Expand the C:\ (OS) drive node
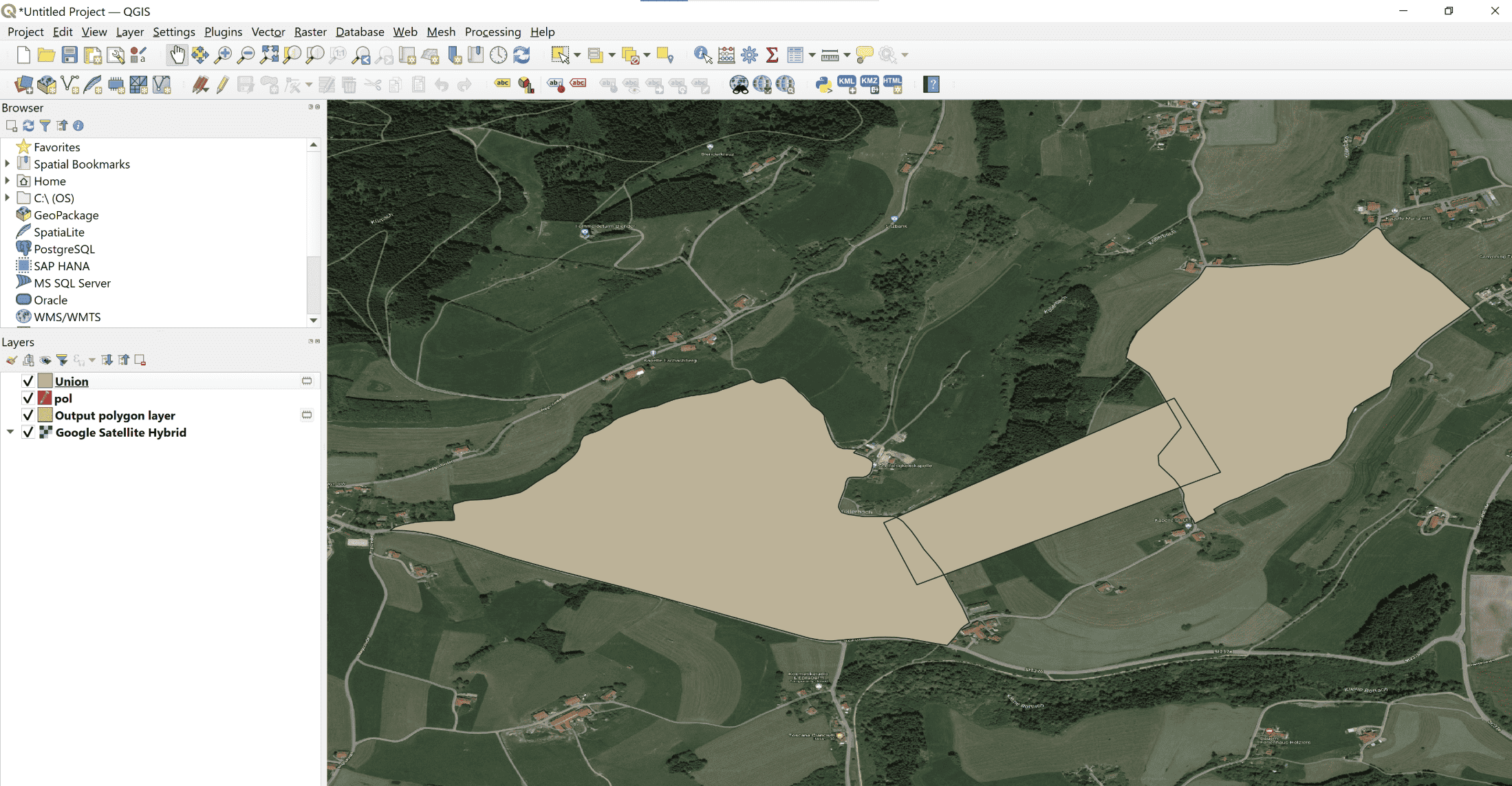Image resolution: width=1512 pixels, height=786 pixels. click(8, 198)
